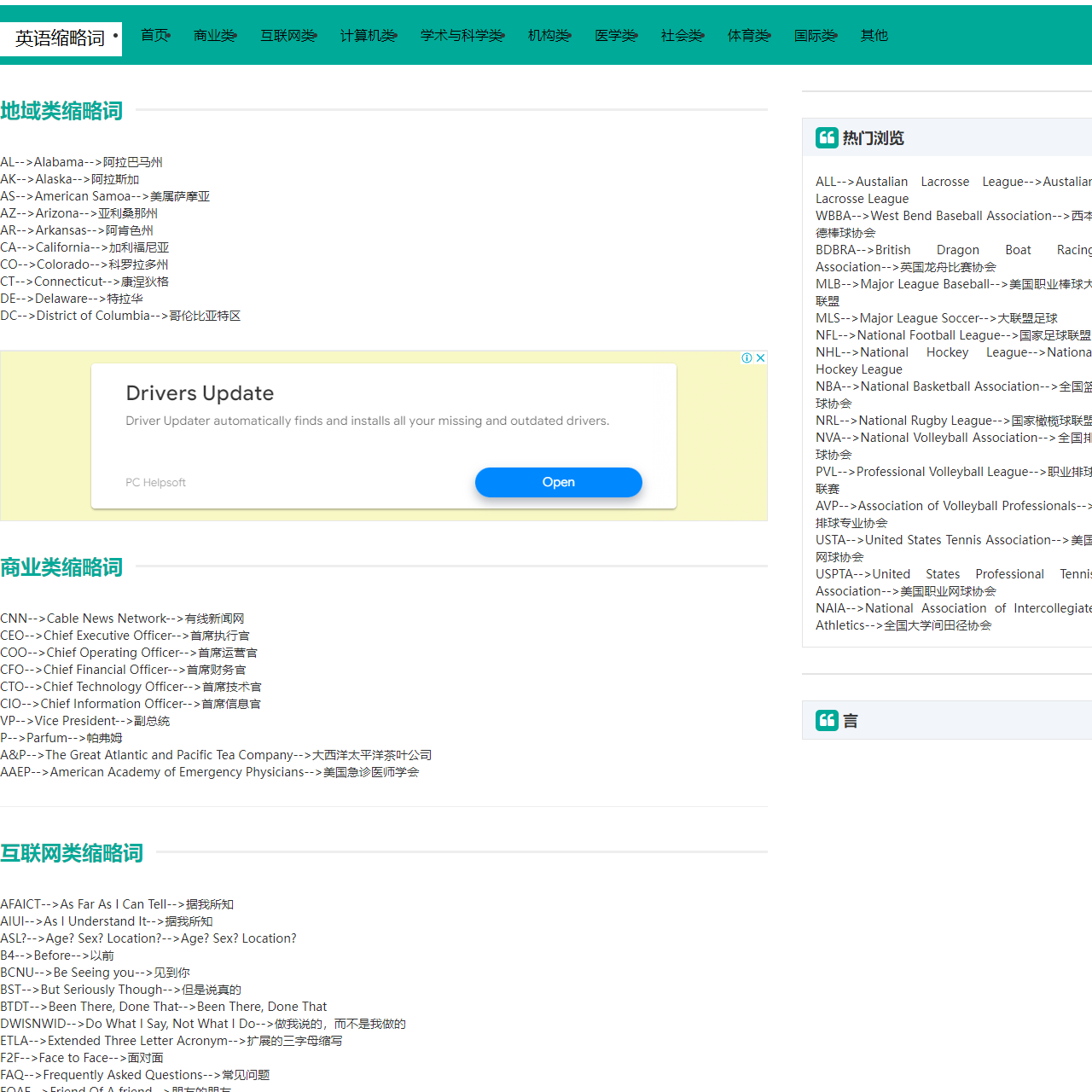Open the CNN-->Cable News Network entry
The width and height of the screenshot is (1092, 1092).
[x=122, y=619]
